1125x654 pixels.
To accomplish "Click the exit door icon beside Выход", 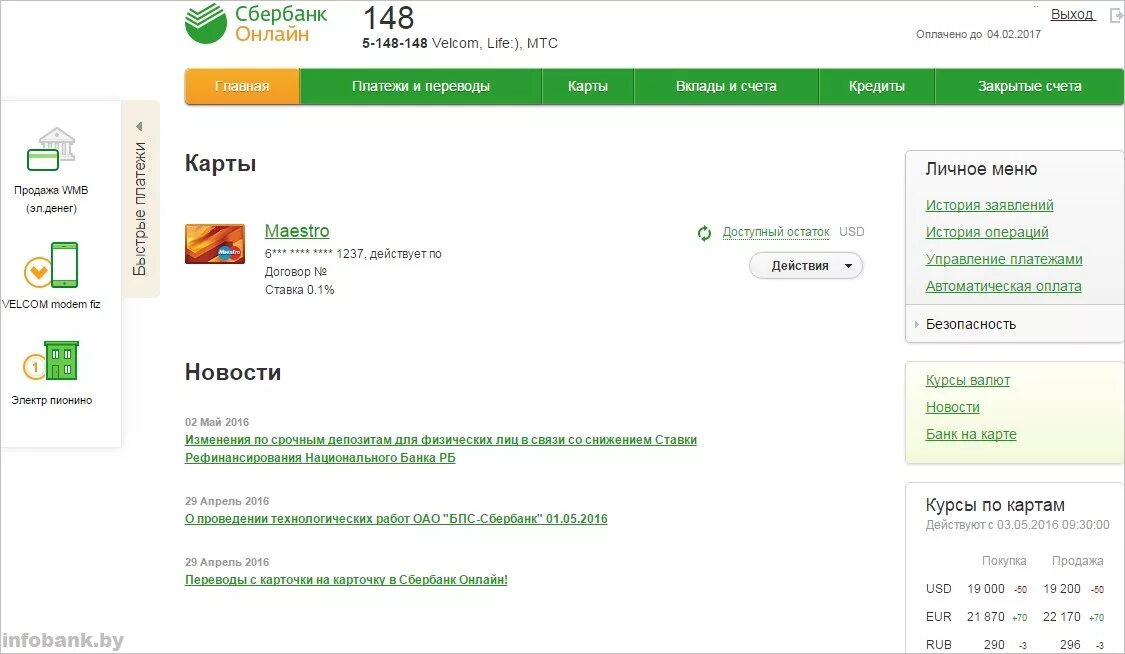I will 1116,15.
